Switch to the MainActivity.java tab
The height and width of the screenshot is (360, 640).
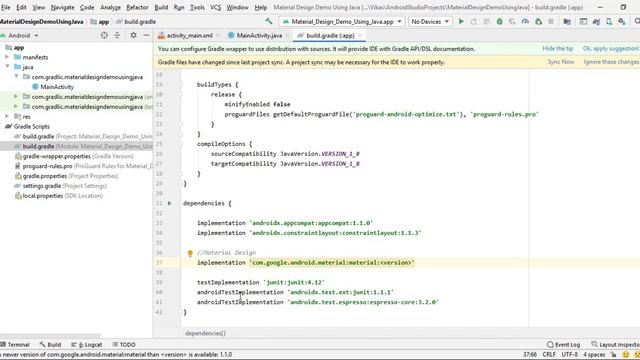point(259,36)
